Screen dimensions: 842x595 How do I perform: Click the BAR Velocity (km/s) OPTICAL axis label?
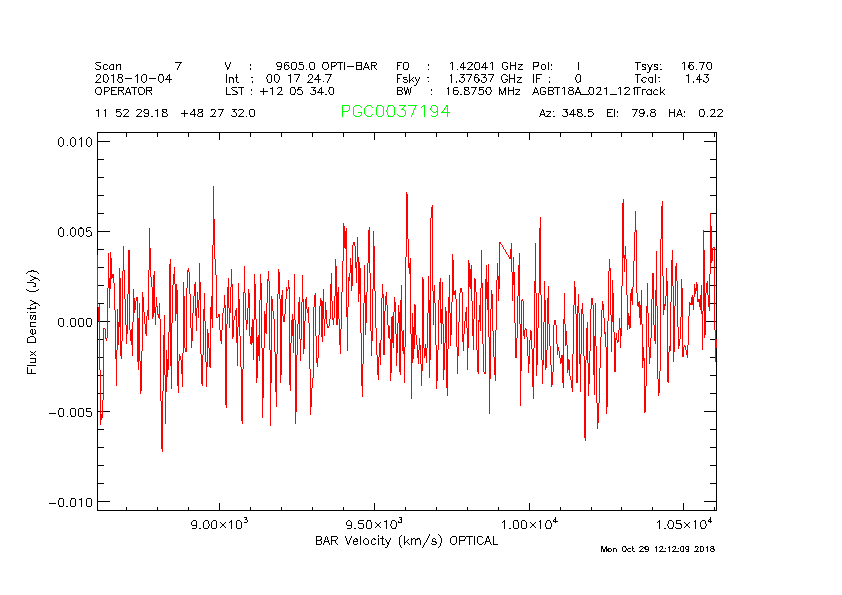(406, 541)
